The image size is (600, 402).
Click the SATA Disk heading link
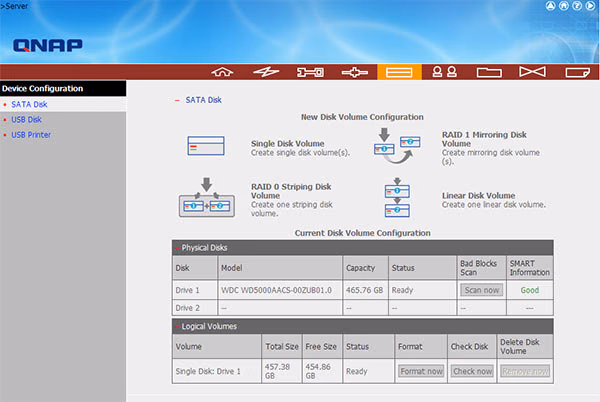204,100
